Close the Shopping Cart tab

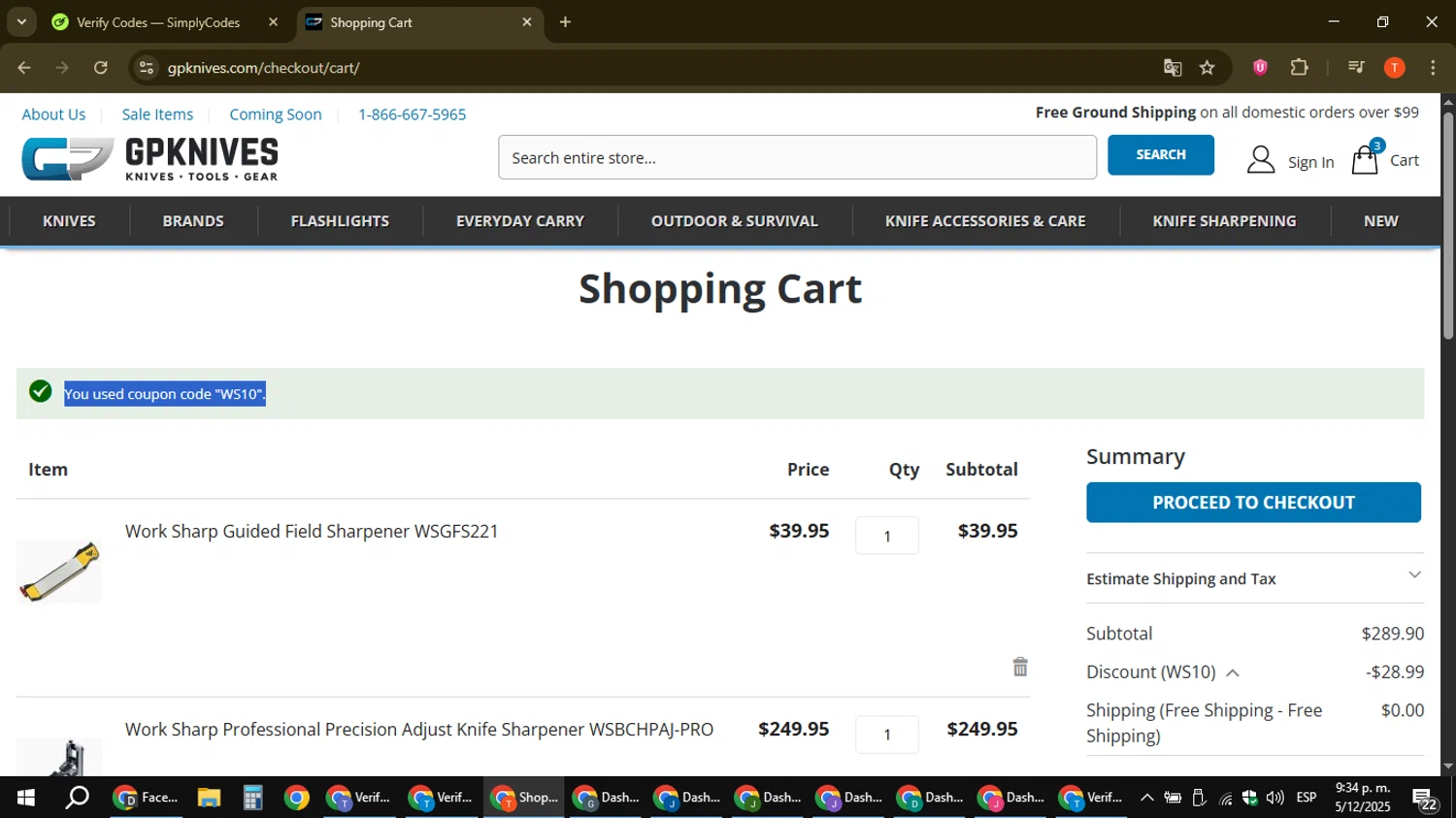(x=527, y=21)
